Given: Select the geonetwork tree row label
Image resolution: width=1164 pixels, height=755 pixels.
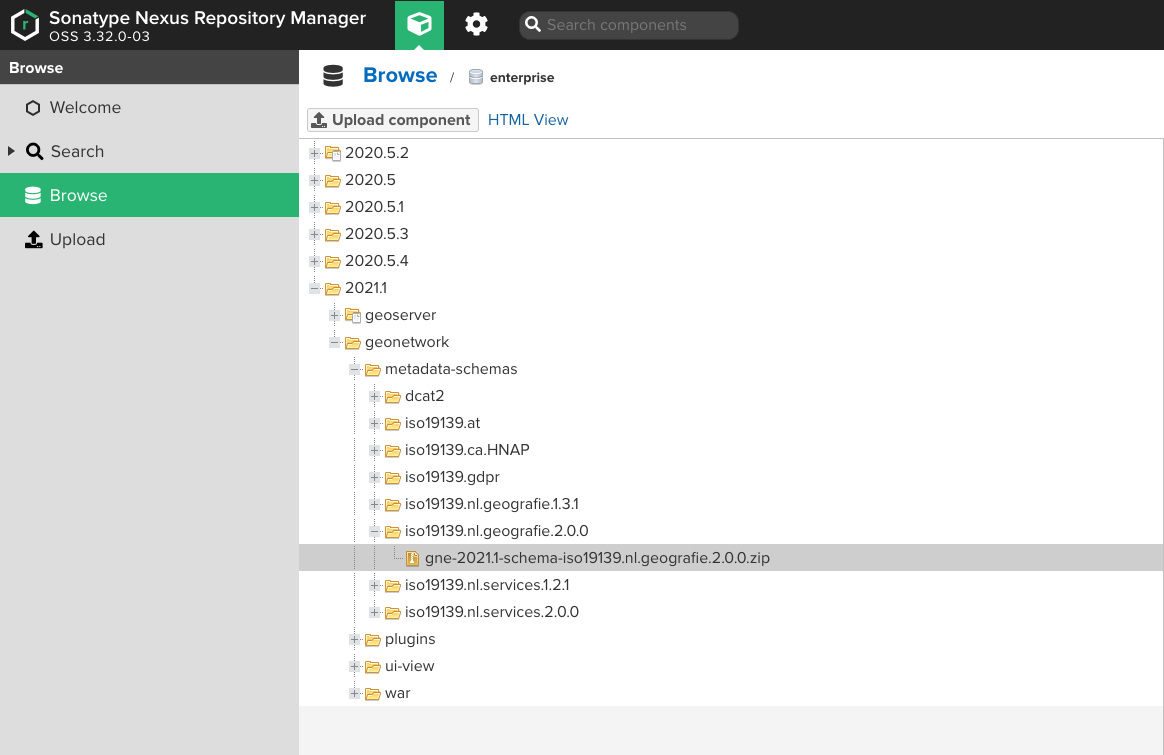Looking at the screenshot, I should click(x=407, y=342).
